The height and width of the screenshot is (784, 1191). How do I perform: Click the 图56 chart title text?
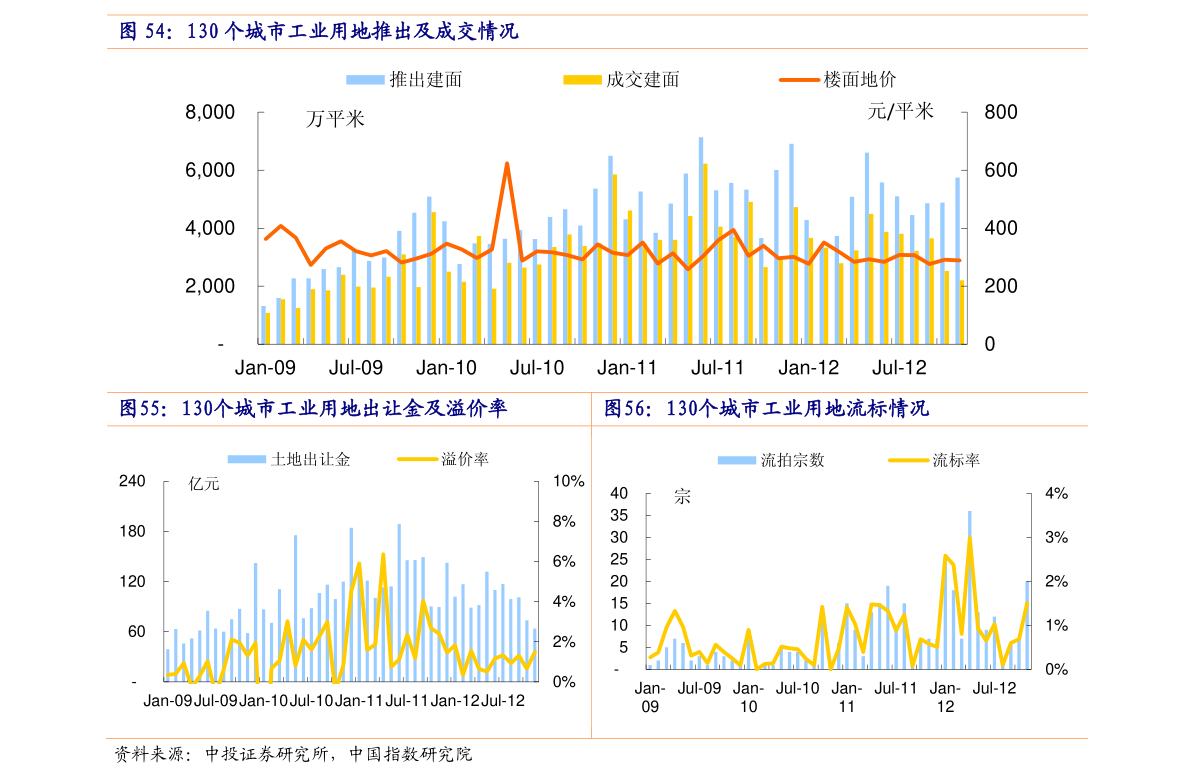766,409
